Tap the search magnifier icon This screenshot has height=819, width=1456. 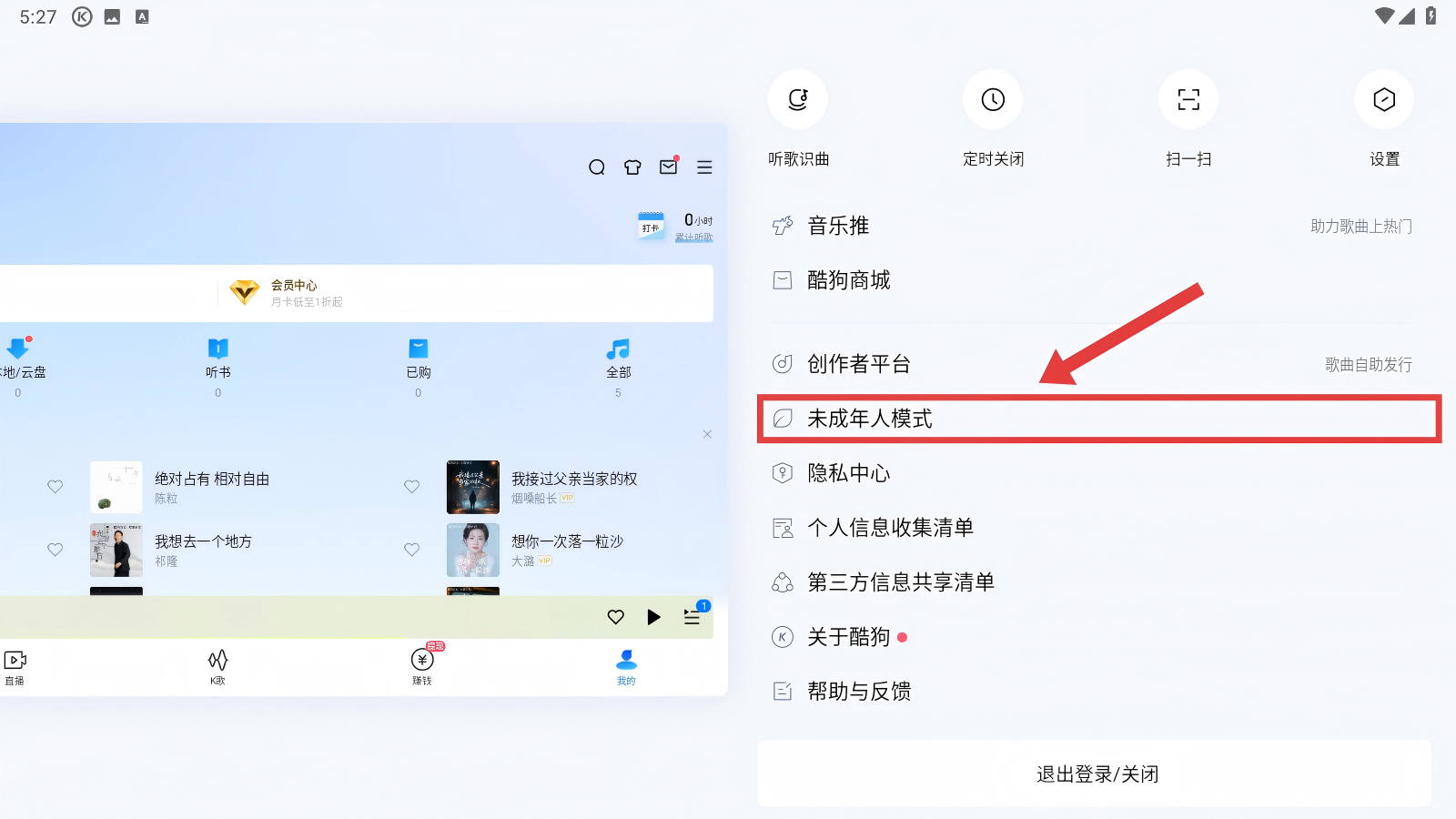pos(597,167)
